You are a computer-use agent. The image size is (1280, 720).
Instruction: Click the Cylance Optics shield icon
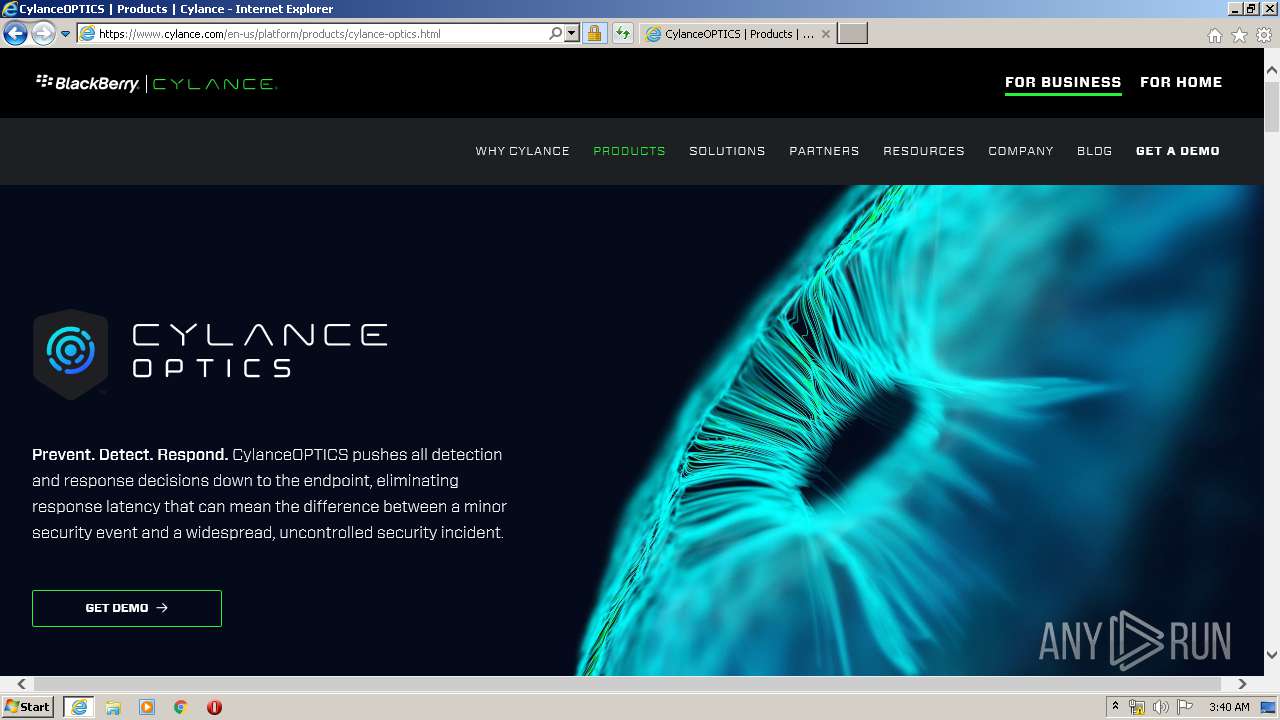point(70,353)
